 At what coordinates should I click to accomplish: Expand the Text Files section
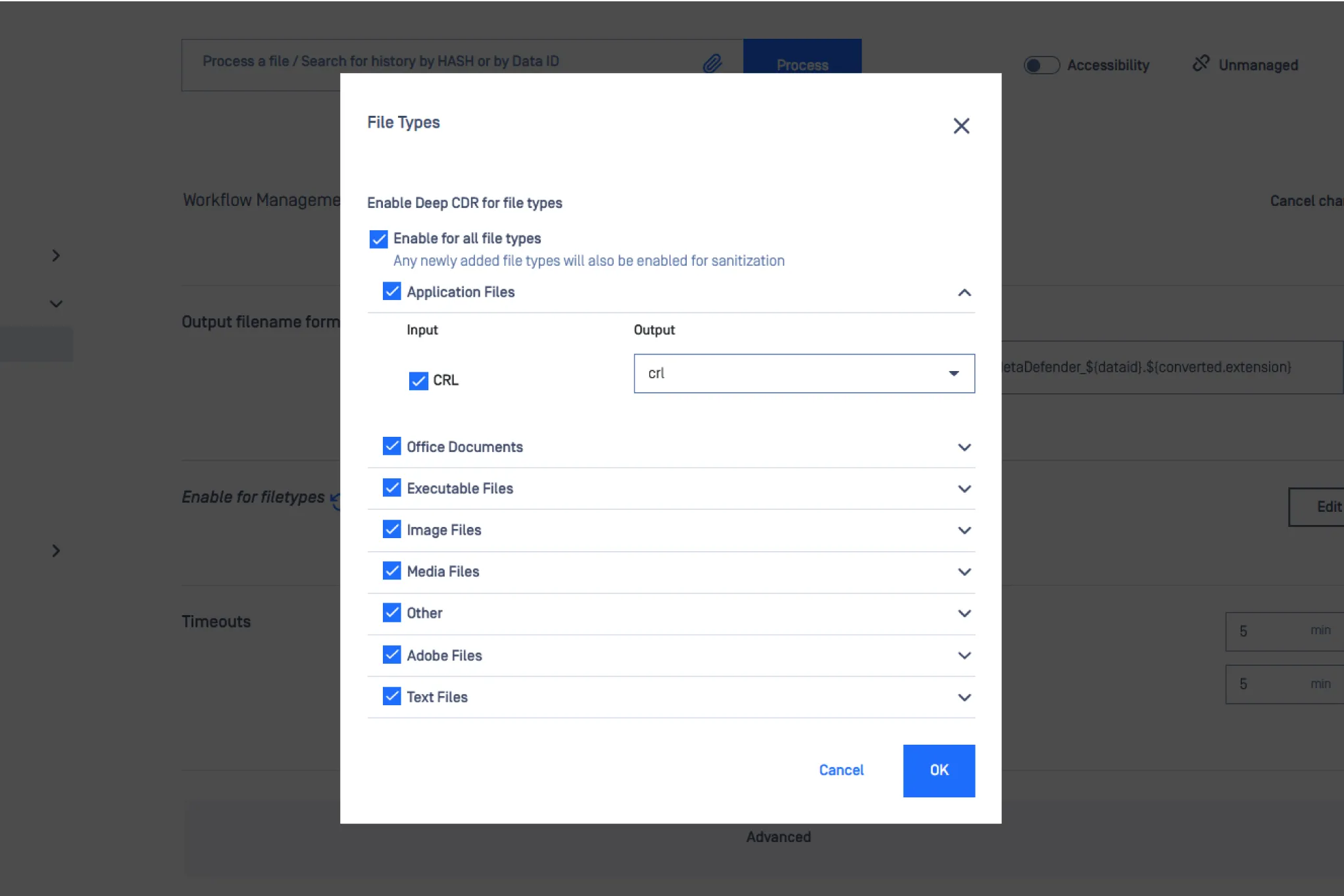(964, 697)
